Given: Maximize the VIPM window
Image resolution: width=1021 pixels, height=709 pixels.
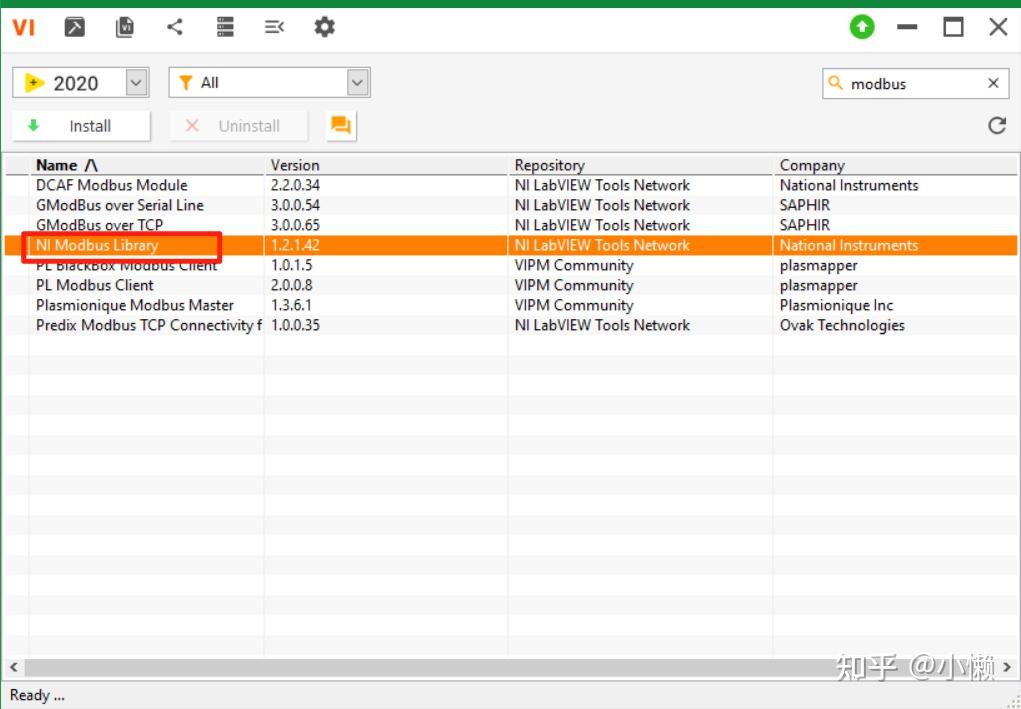Looking at the screenshot, I should tap(953, 27).
